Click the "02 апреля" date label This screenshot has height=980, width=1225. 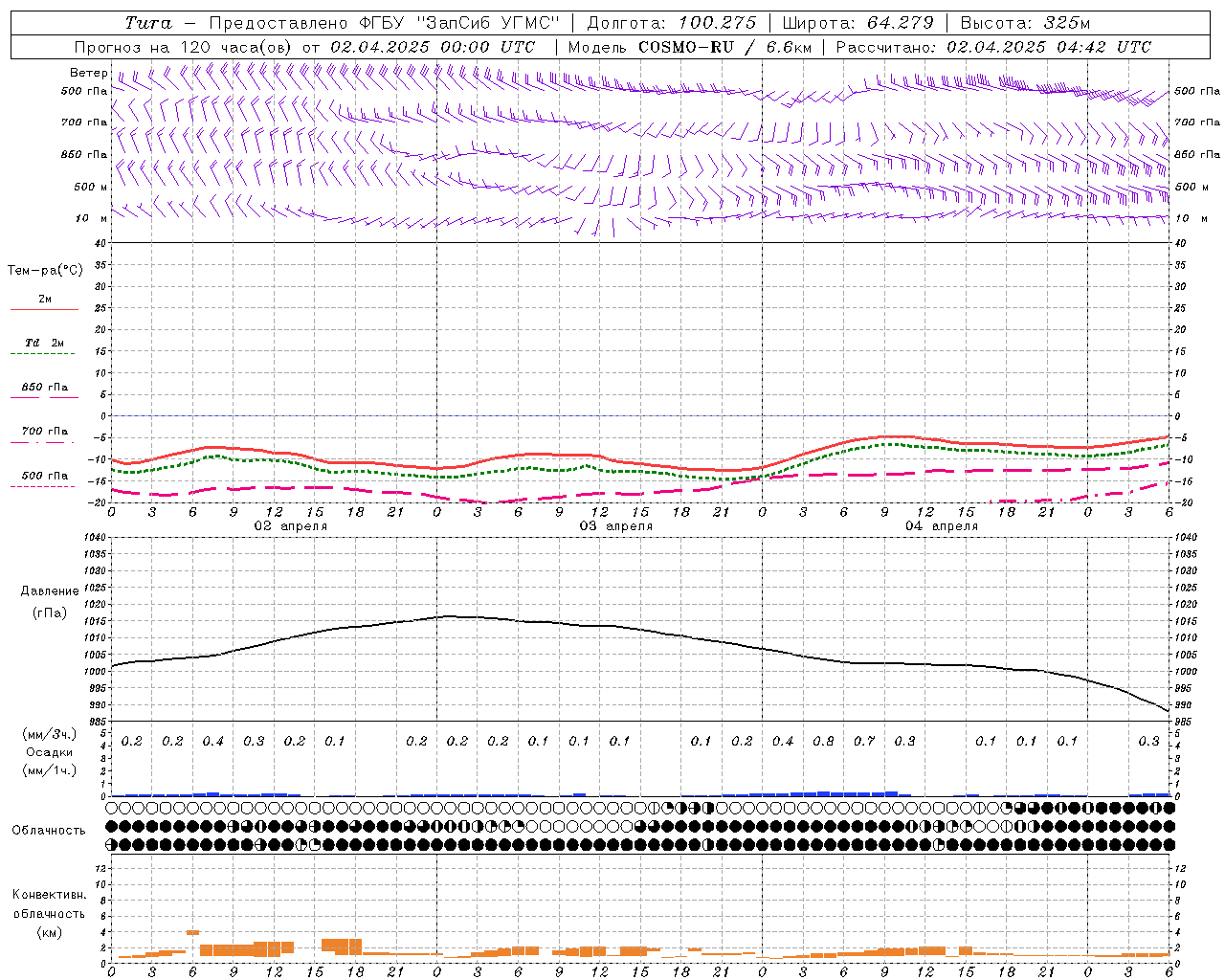click(x=290, y=526)
